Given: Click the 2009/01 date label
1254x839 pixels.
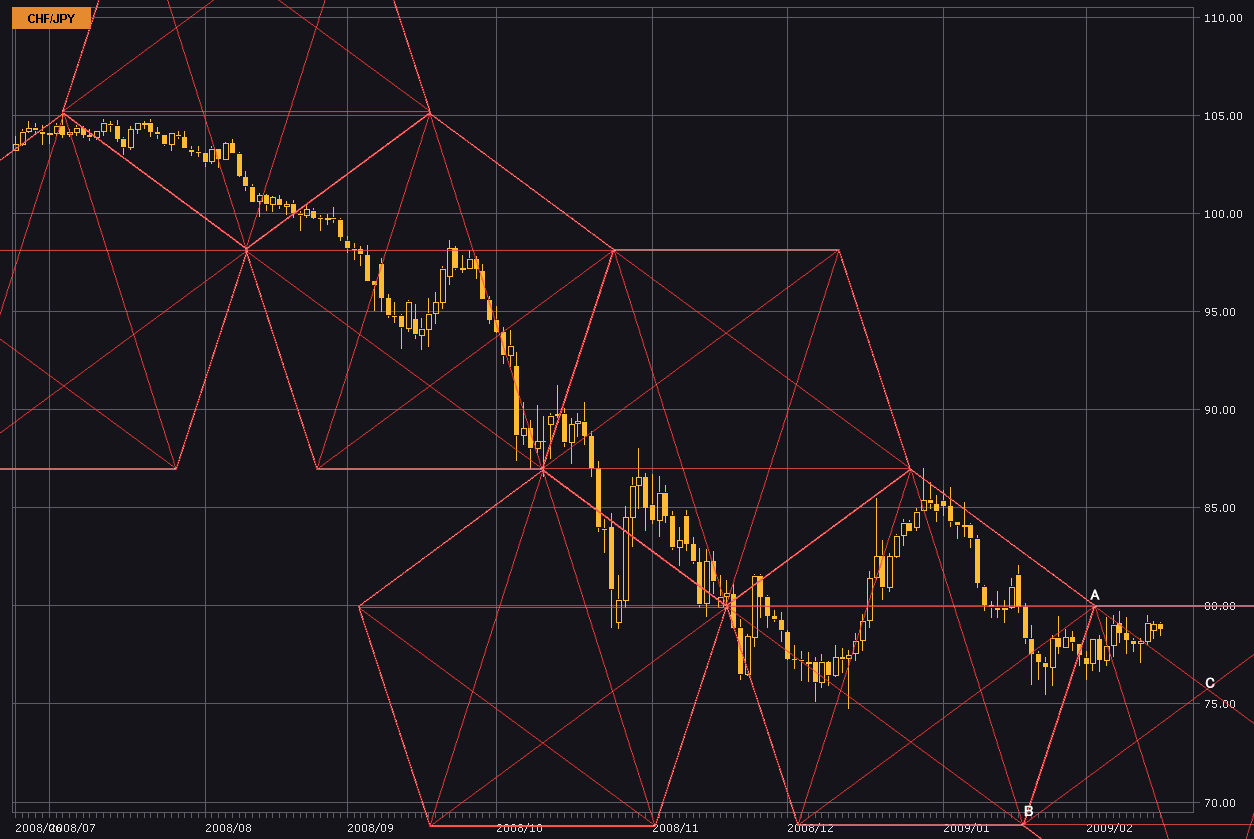Looking at the screenshot, I should pyautogui.click(x=967, y=828).
